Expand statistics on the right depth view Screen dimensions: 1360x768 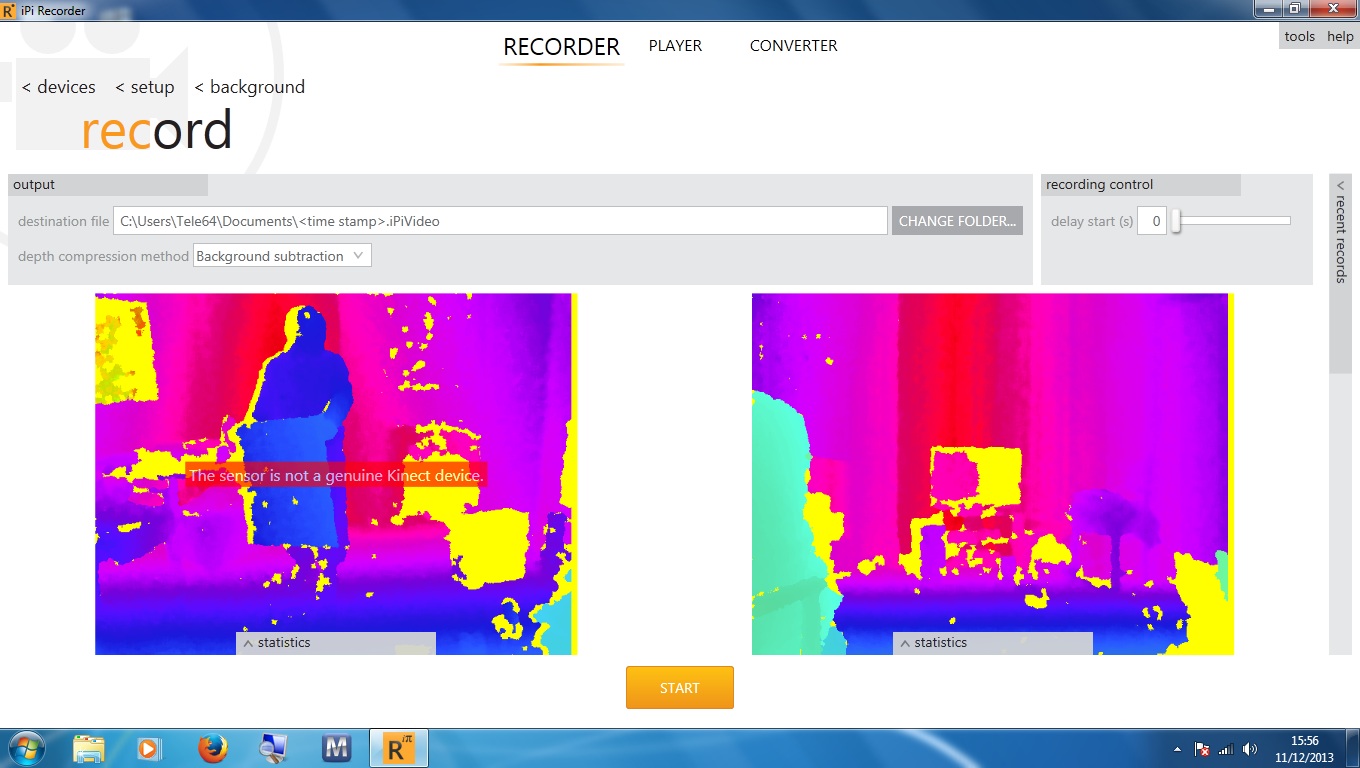point(992,643)
